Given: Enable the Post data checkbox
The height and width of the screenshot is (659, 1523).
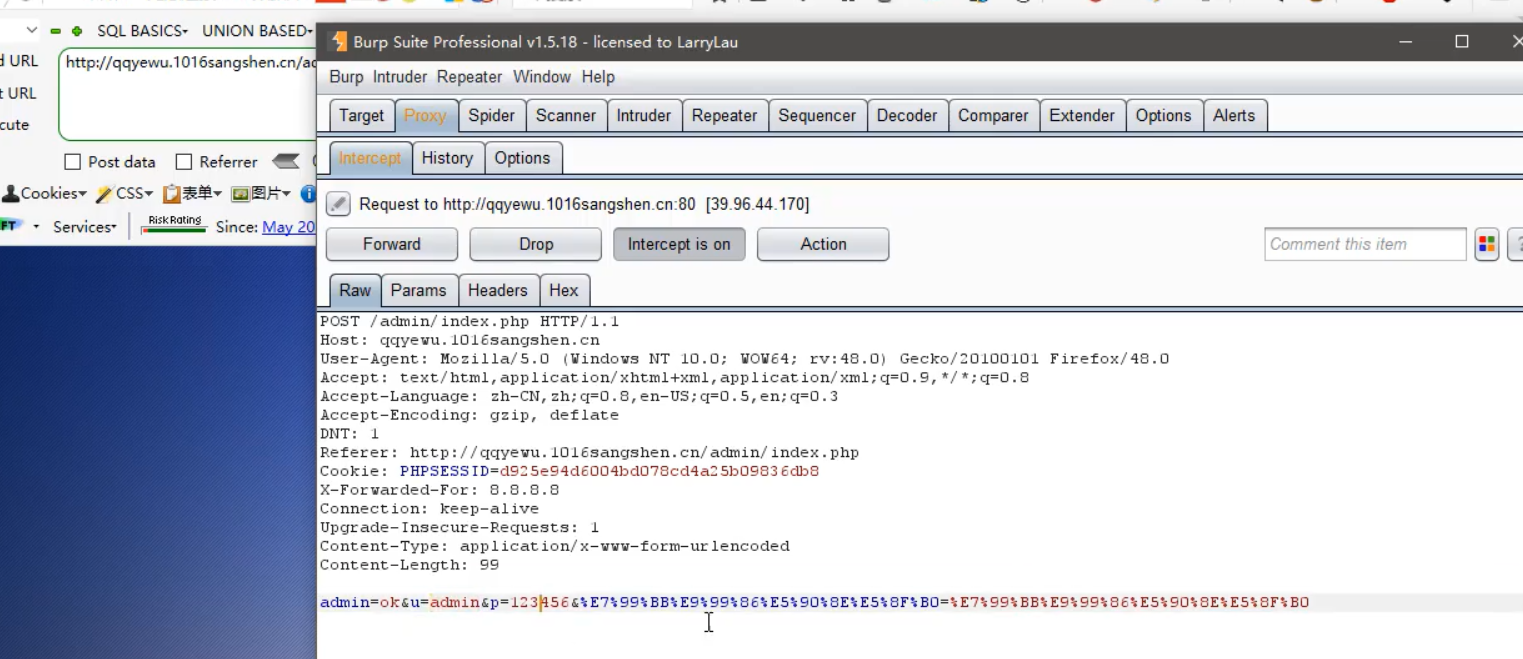Looking at the screenshot, I should coord(72,162).
